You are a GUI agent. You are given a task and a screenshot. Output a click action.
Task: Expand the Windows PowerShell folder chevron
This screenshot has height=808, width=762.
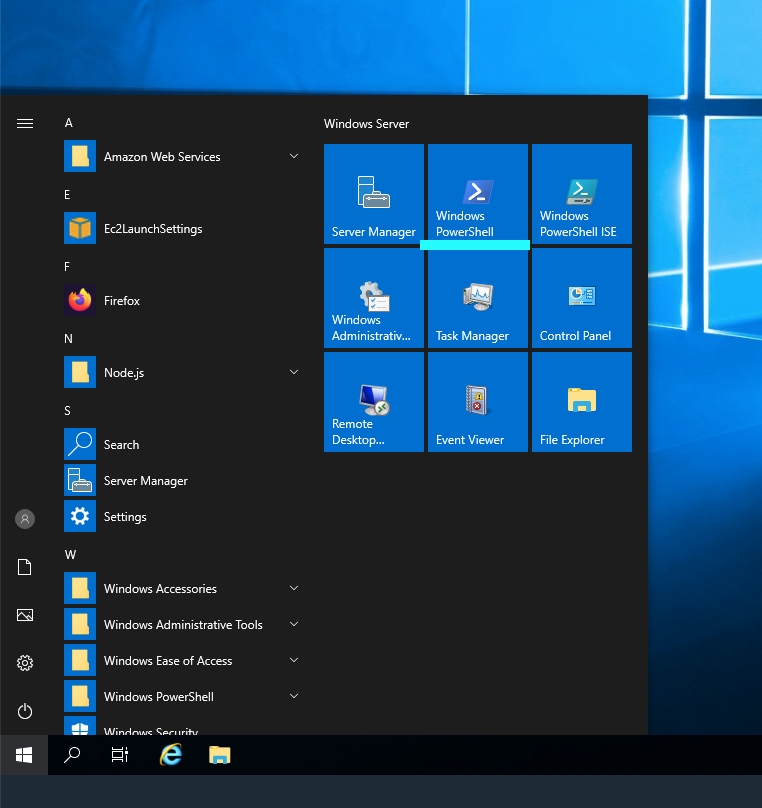[x=294, y=696]
